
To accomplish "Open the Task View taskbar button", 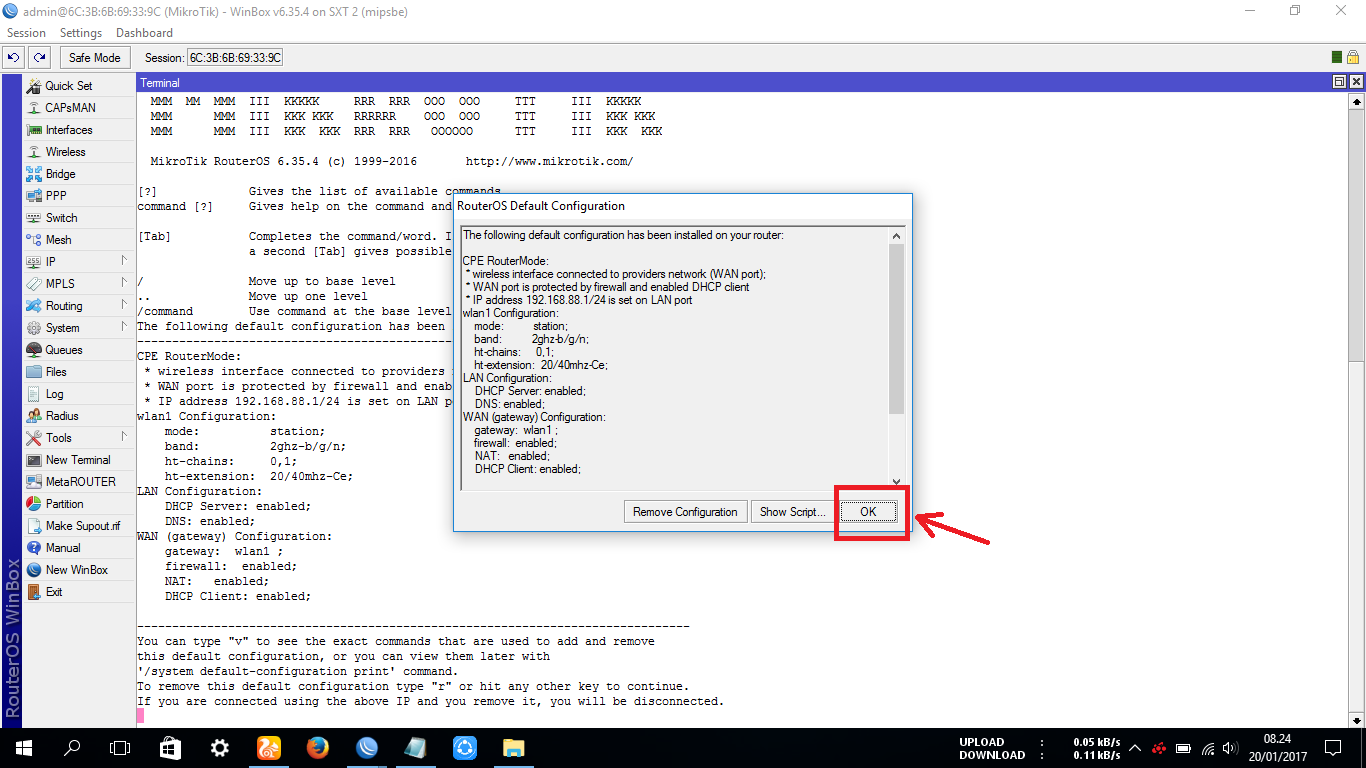I will [120, 748].
